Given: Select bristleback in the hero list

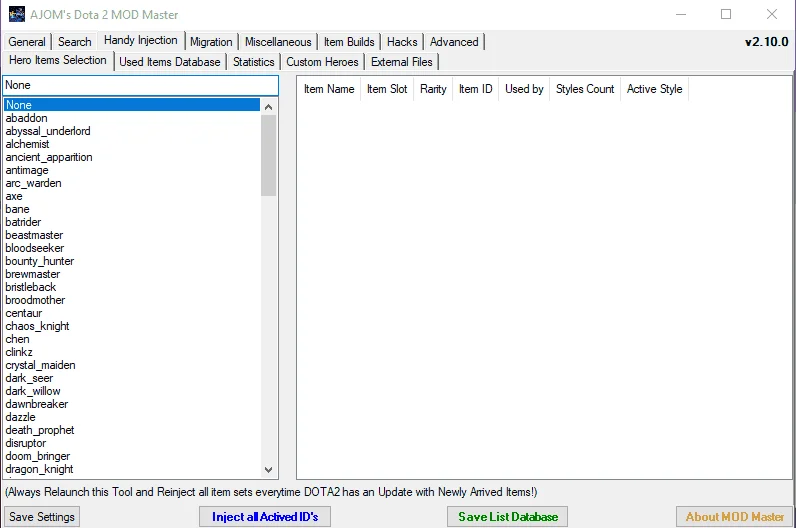Looking at the screenshot, I should point(132,287).
